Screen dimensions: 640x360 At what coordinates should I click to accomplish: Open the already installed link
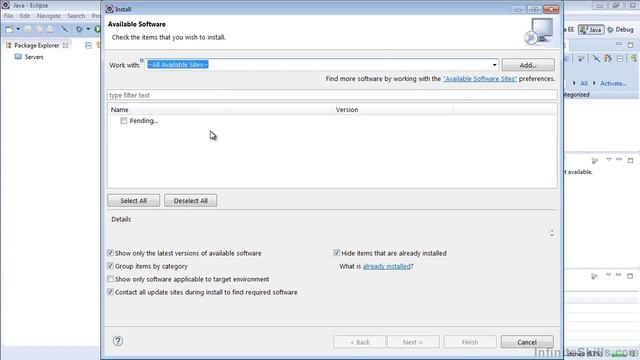pyautogui.click(x=387, y=267)
